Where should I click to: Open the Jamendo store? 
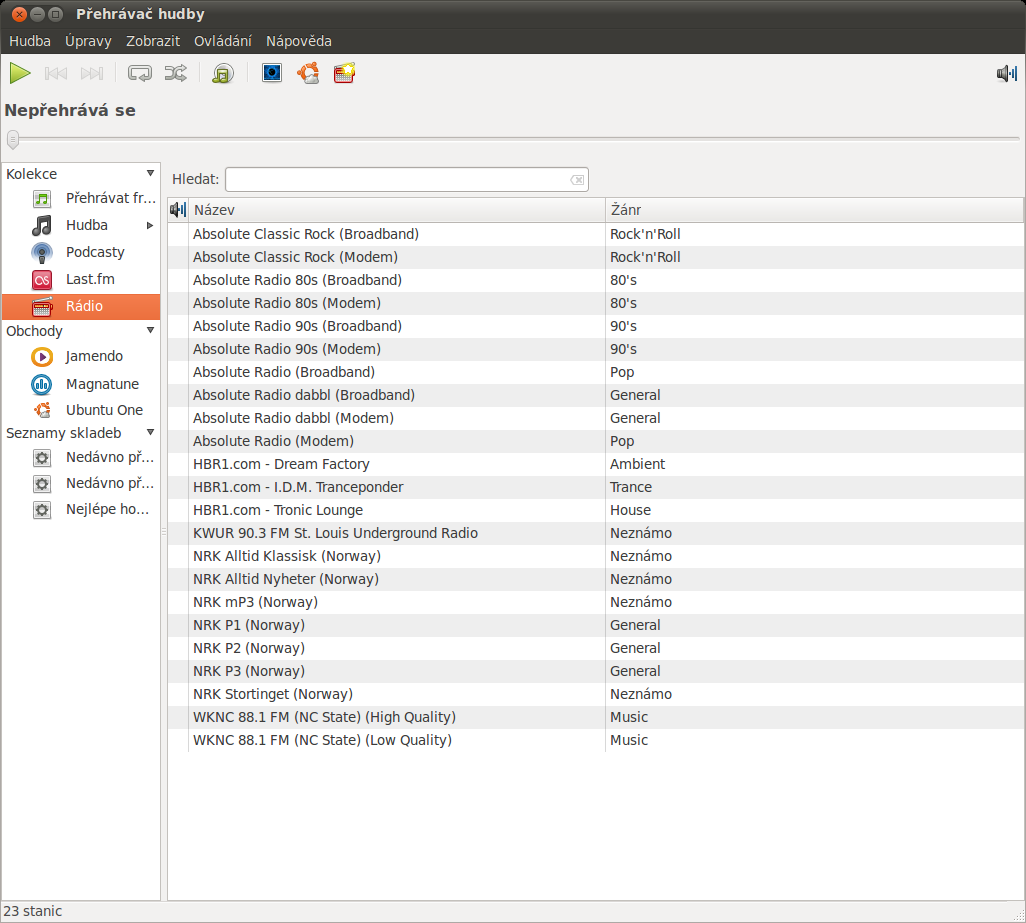81,357
